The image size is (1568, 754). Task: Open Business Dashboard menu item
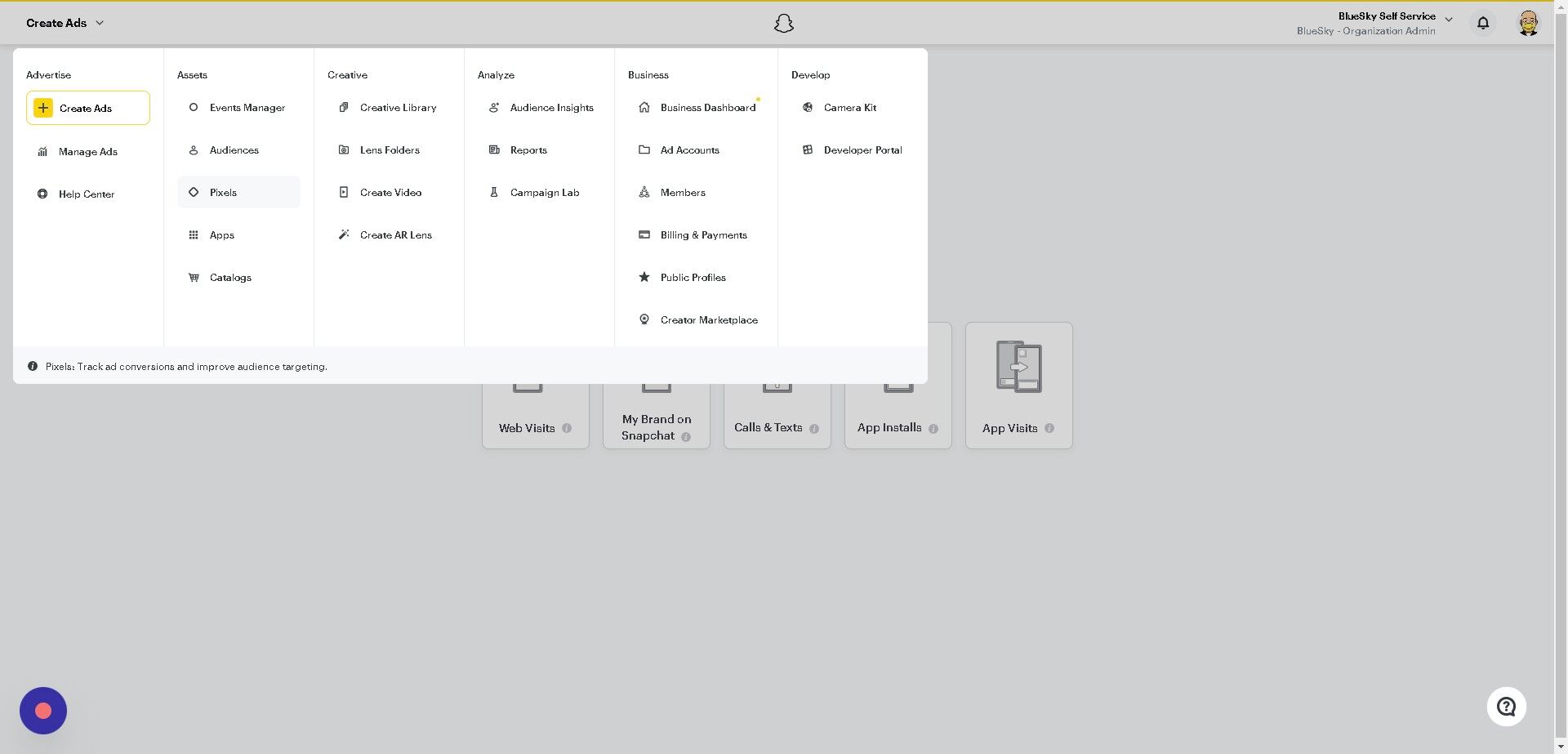click(x=696, y=108)
